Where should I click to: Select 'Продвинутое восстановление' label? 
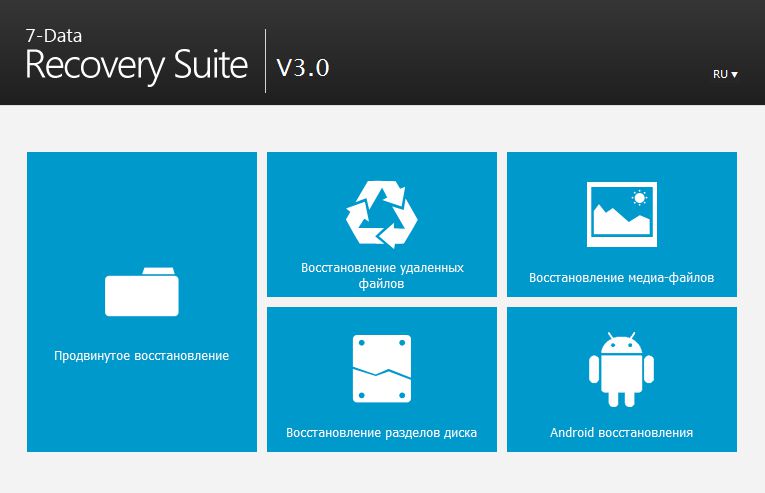pos(141,356)
